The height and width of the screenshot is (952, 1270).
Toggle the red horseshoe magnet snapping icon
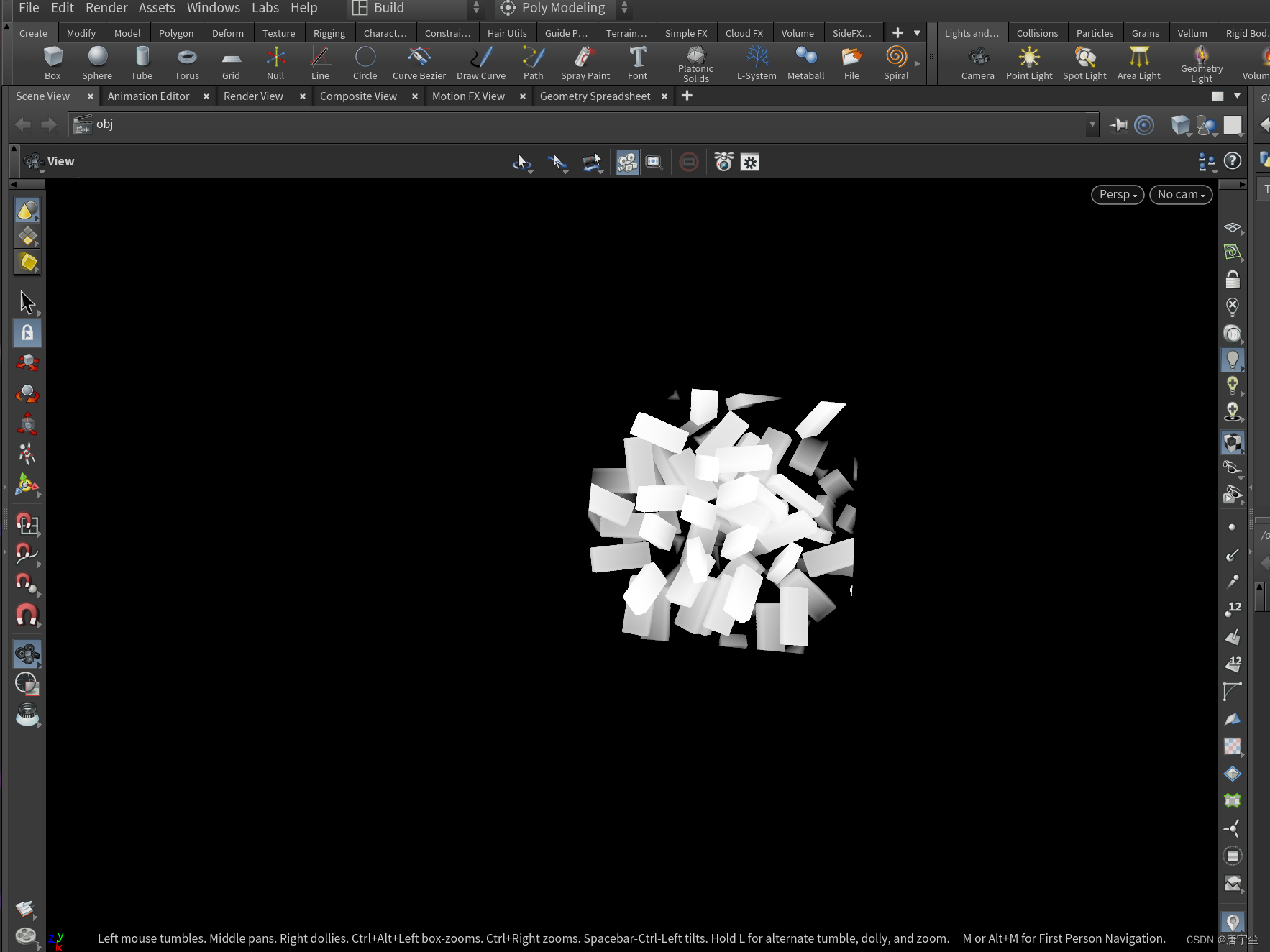click(x=27, y=615)
